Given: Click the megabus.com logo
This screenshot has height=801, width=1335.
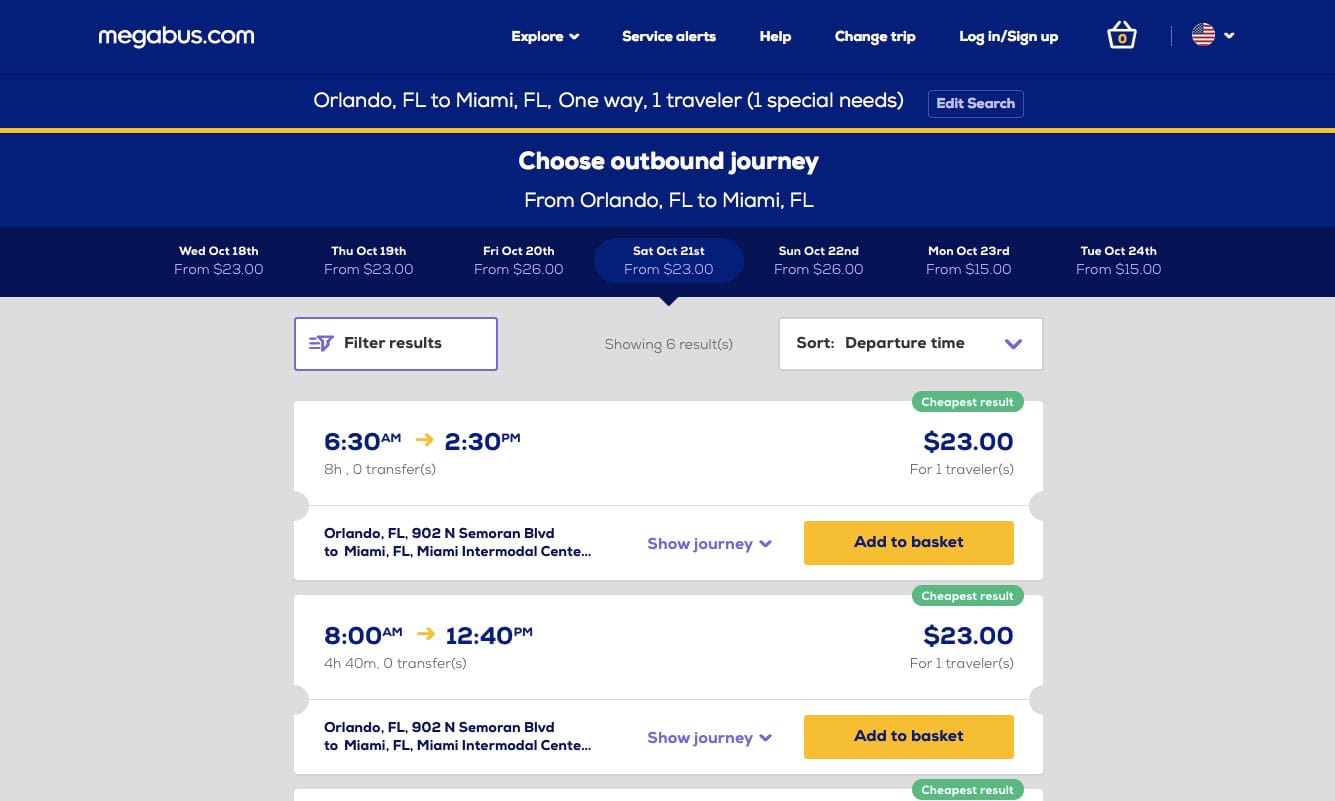Looking at the screenshot, I should click(176, 36).
